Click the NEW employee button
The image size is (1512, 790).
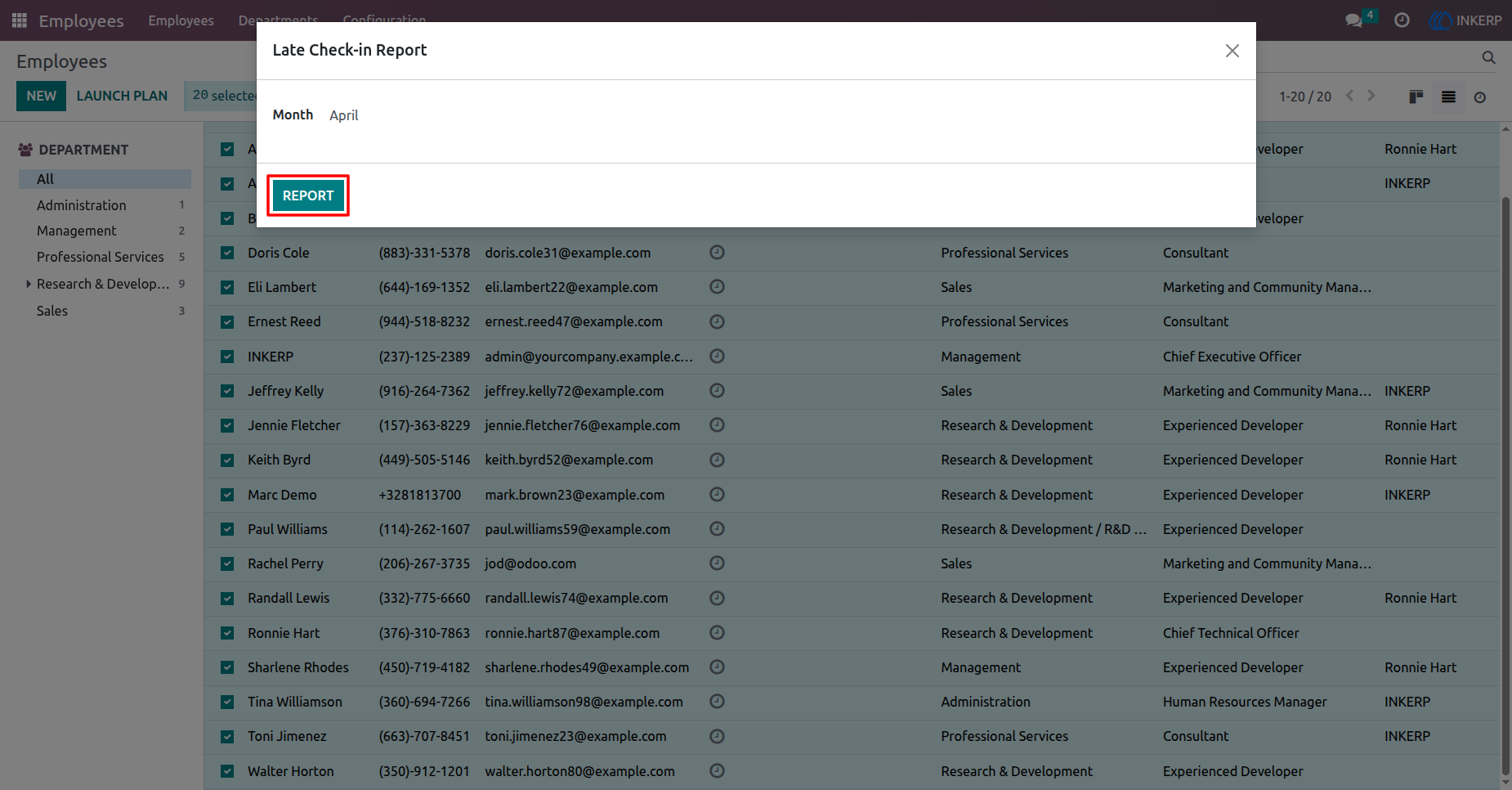click(x=41, y=96)
